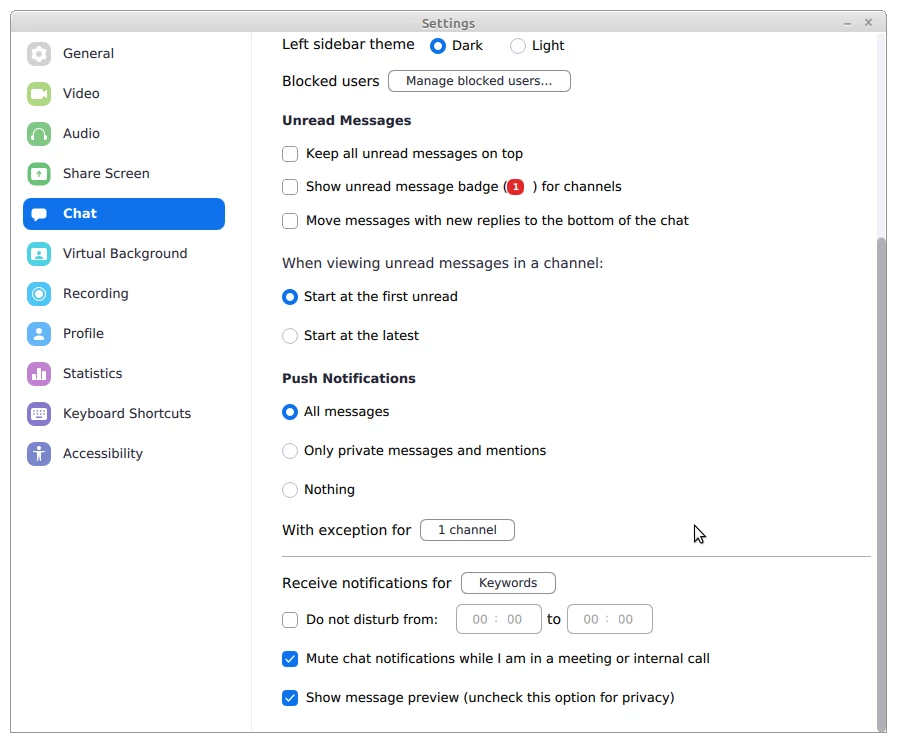Select Only private messages and mentions

pyautogui.click(x=290, y=451)
